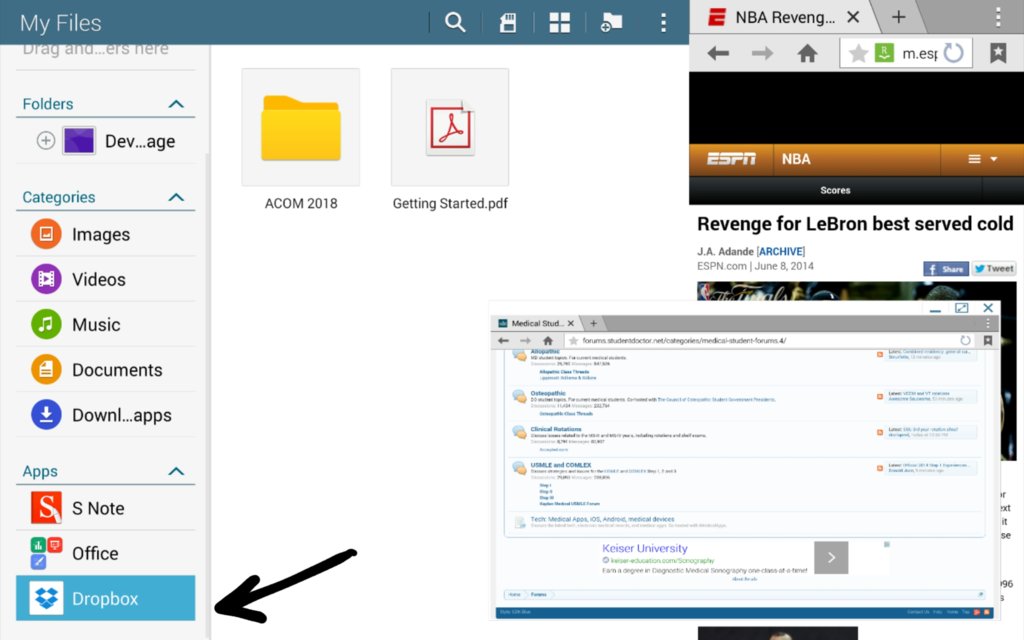Tap the SD card storage icon in My Files

pos(507,23)
